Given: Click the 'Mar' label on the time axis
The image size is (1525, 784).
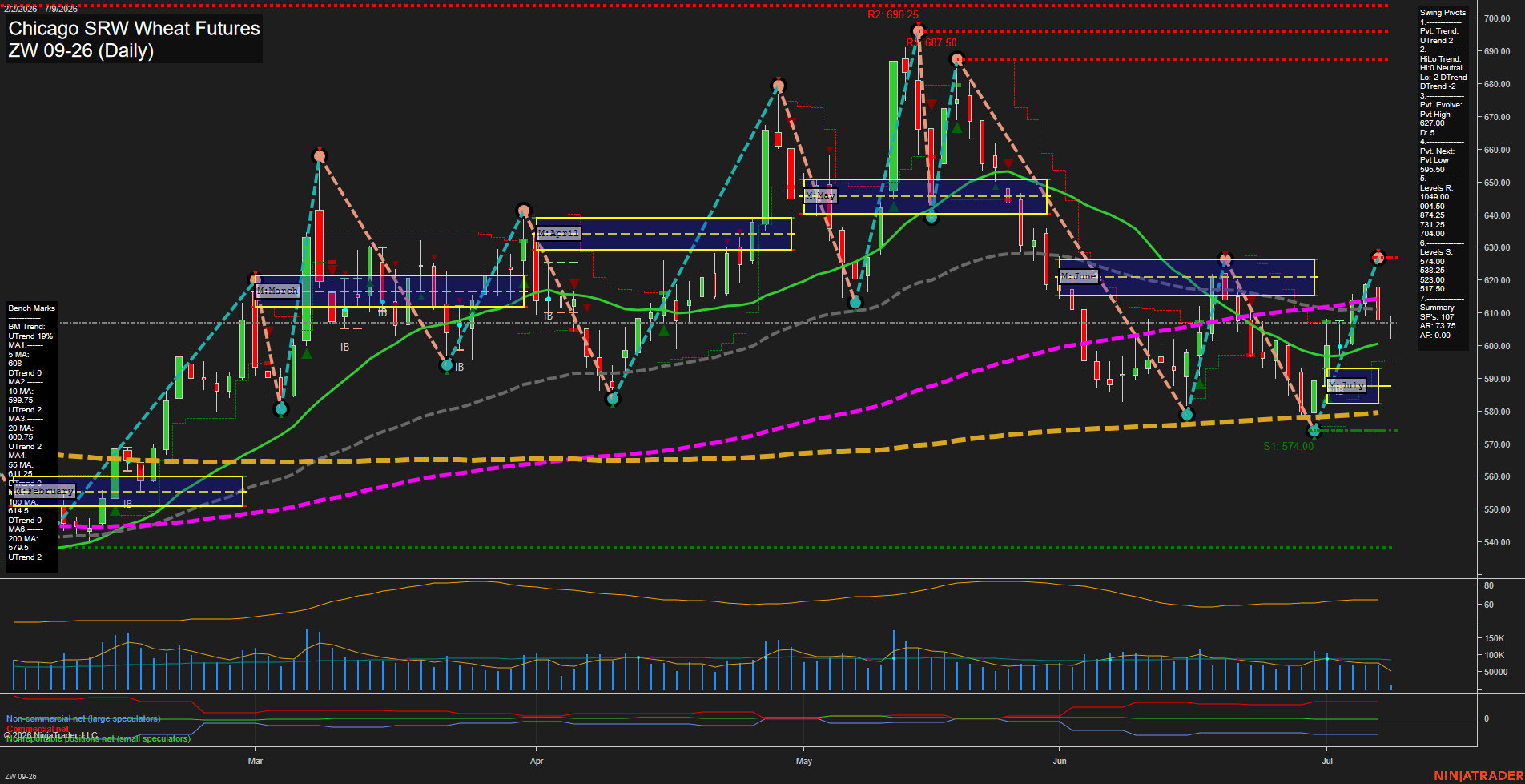Looking at the screenshot, I should (x=256, y=761).
